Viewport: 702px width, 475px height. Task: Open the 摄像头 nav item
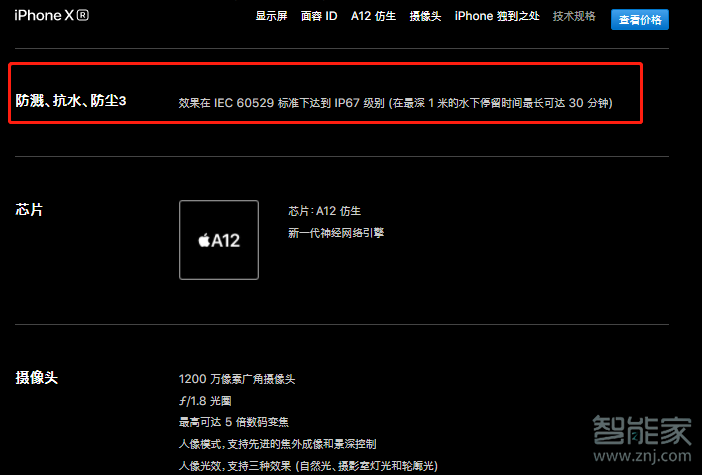(425, 16)
